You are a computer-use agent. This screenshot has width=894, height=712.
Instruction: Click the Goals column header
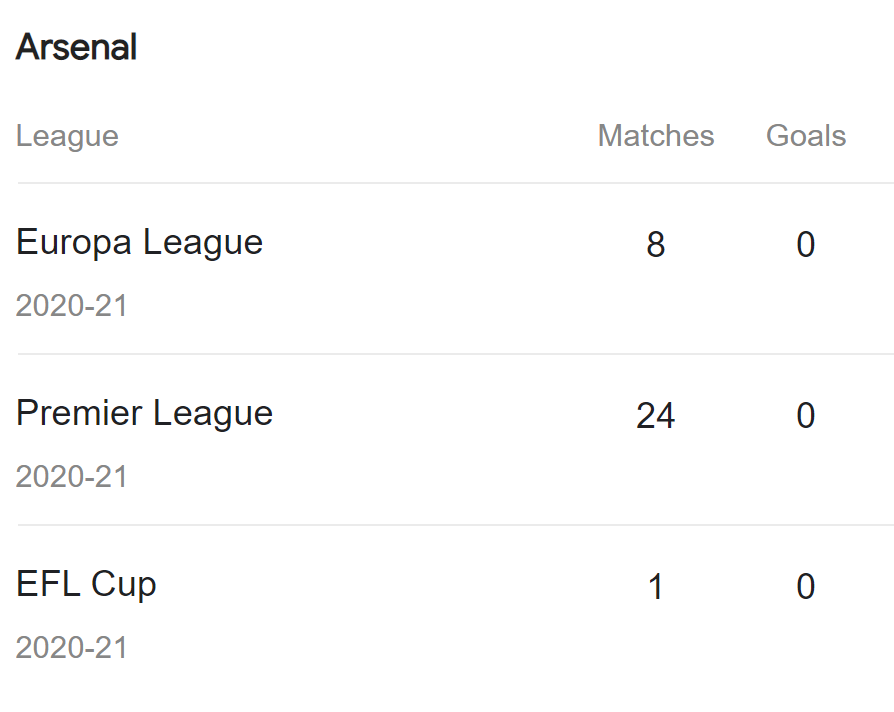coord(806,136)
